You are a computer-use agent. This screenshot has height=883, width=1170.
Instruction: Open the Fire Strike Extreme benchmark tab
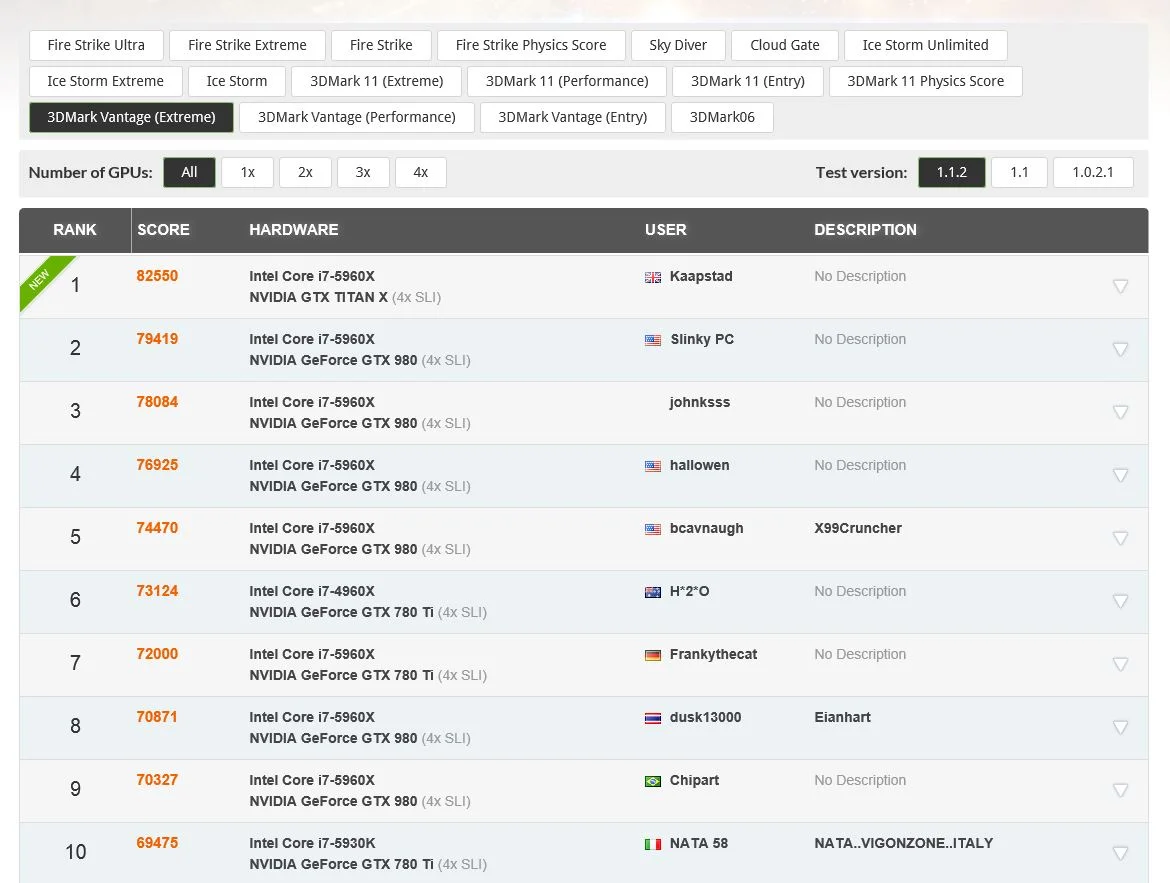tap(247, 45)
